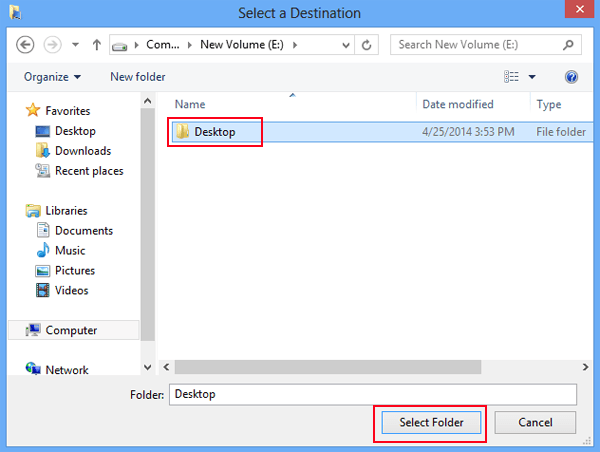This screenshot has width=600, height=452.
Task: Cancel the Select a Destination dialog
Action: tap(535, 423)
